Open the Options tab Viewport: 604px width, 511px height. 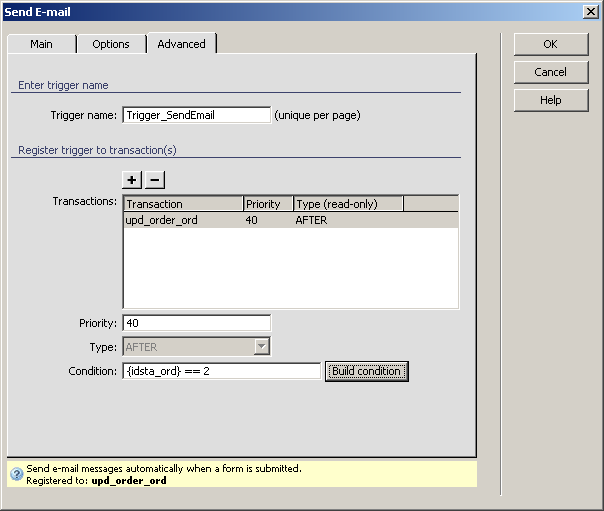tap(111, 44)
